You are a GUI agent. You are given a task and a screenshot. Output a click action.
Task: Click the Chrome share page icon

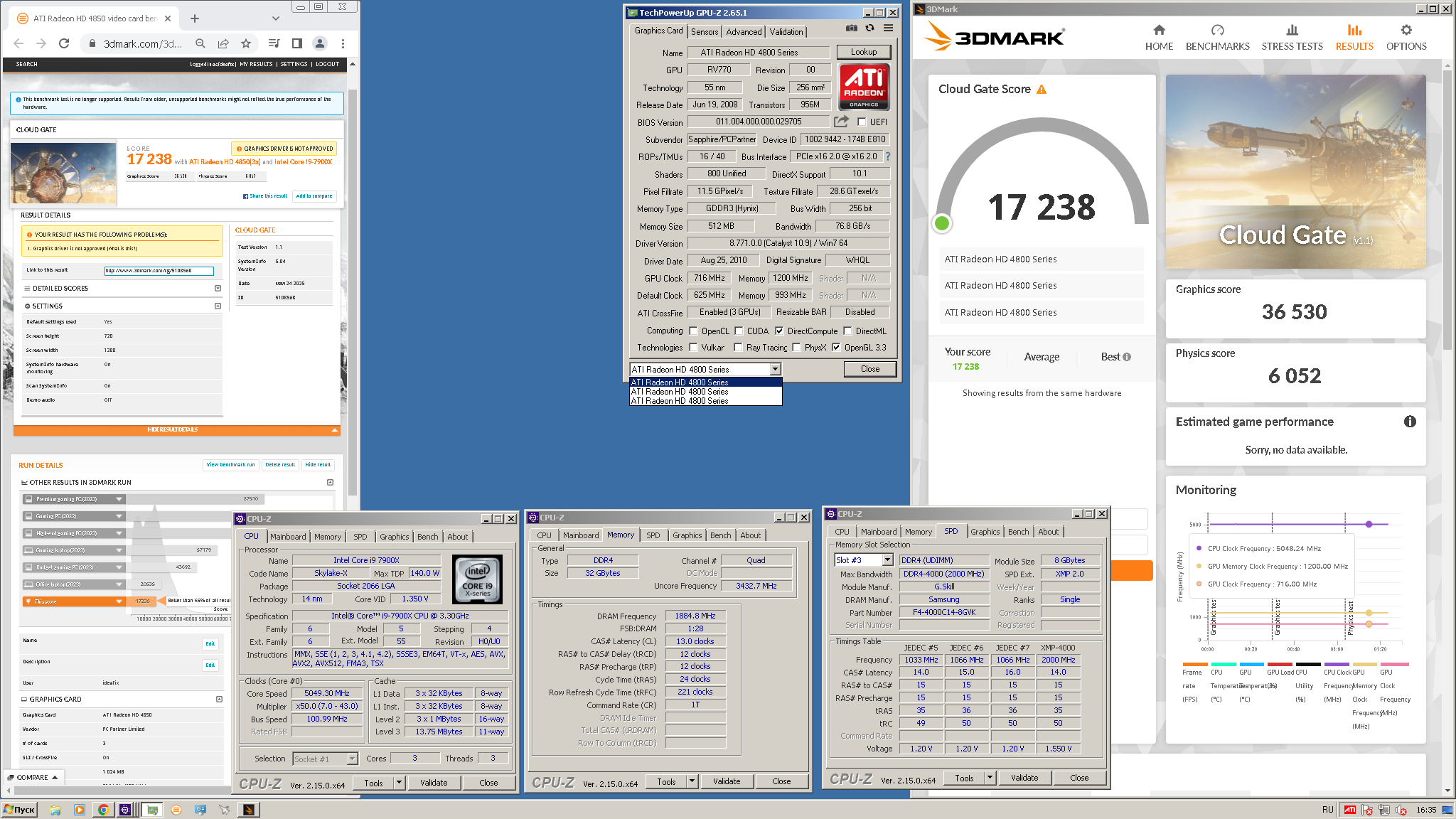[223, 43]
